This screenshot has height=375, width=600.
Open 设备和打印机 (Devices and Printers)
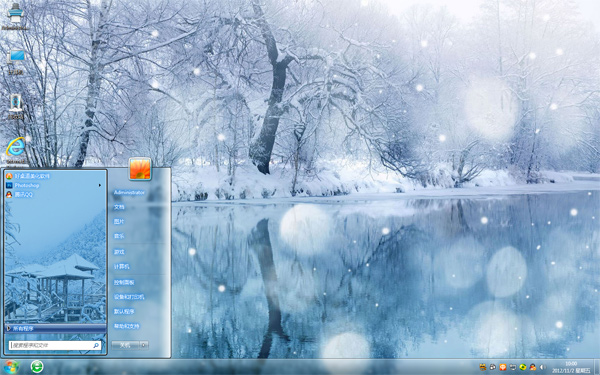pyautogui.click(x=129, y=297)
